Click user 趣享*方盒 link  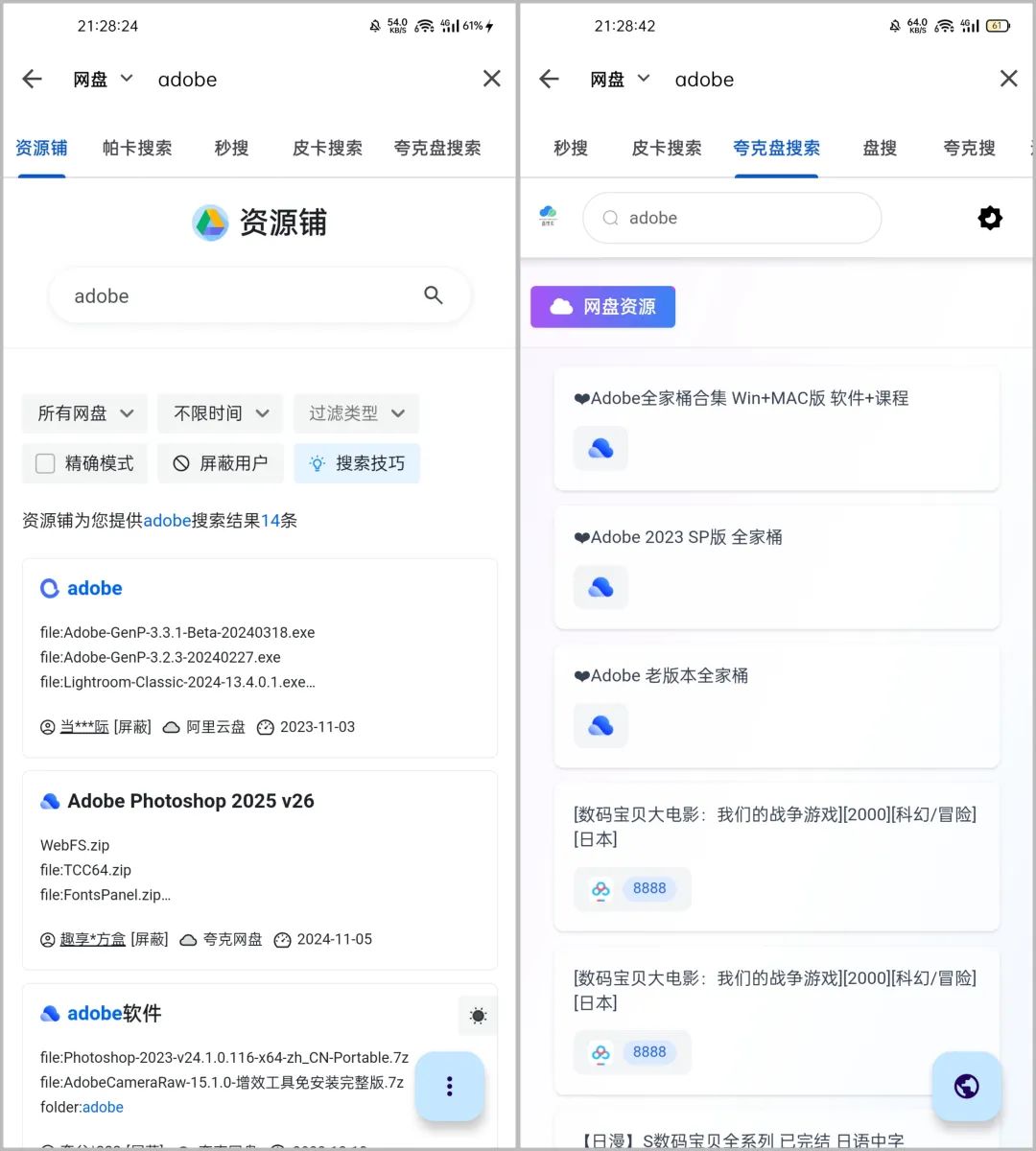[x=92, y=939]
